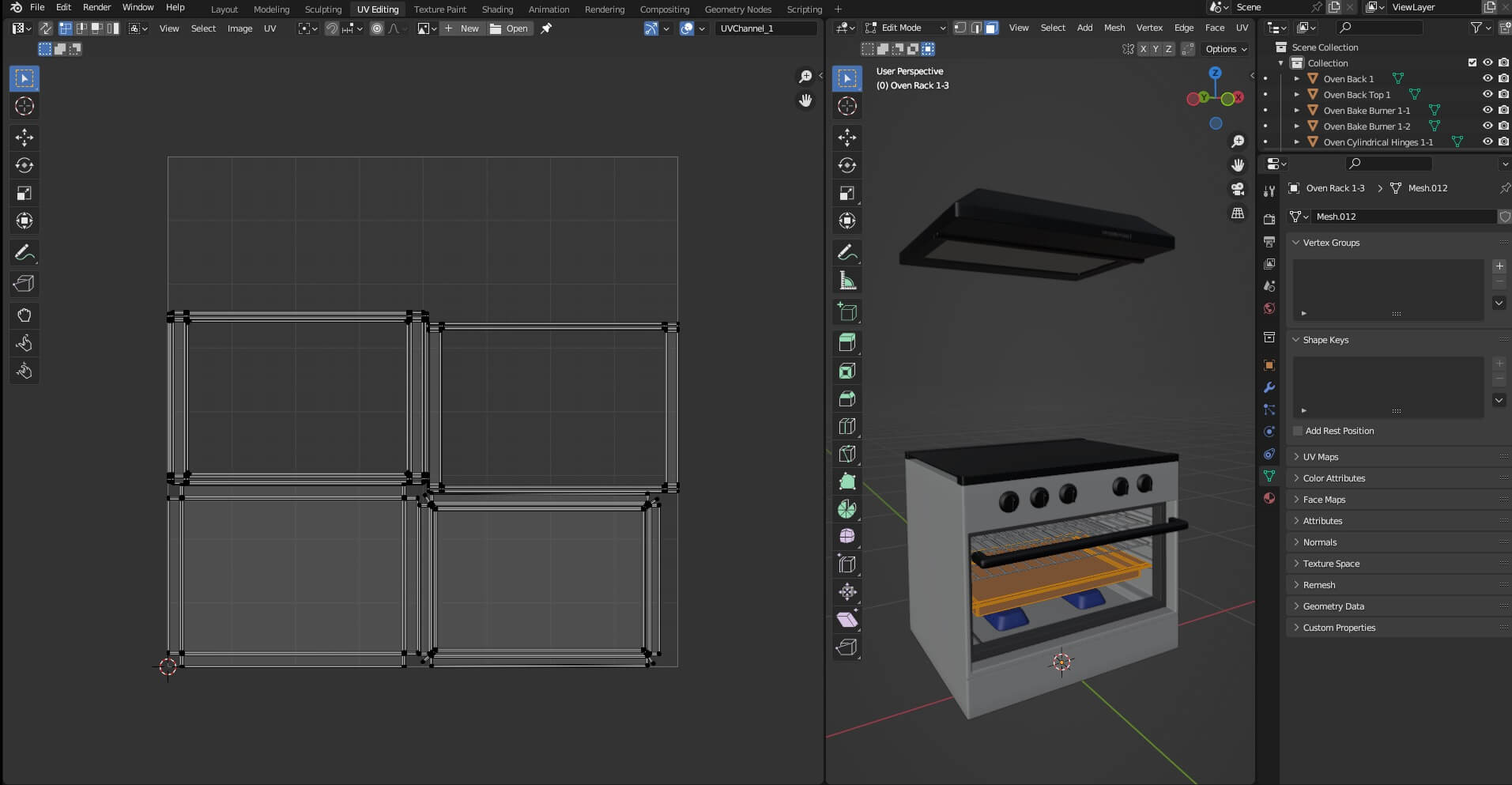Switch to the Shading workspace tab

point(497,9)
